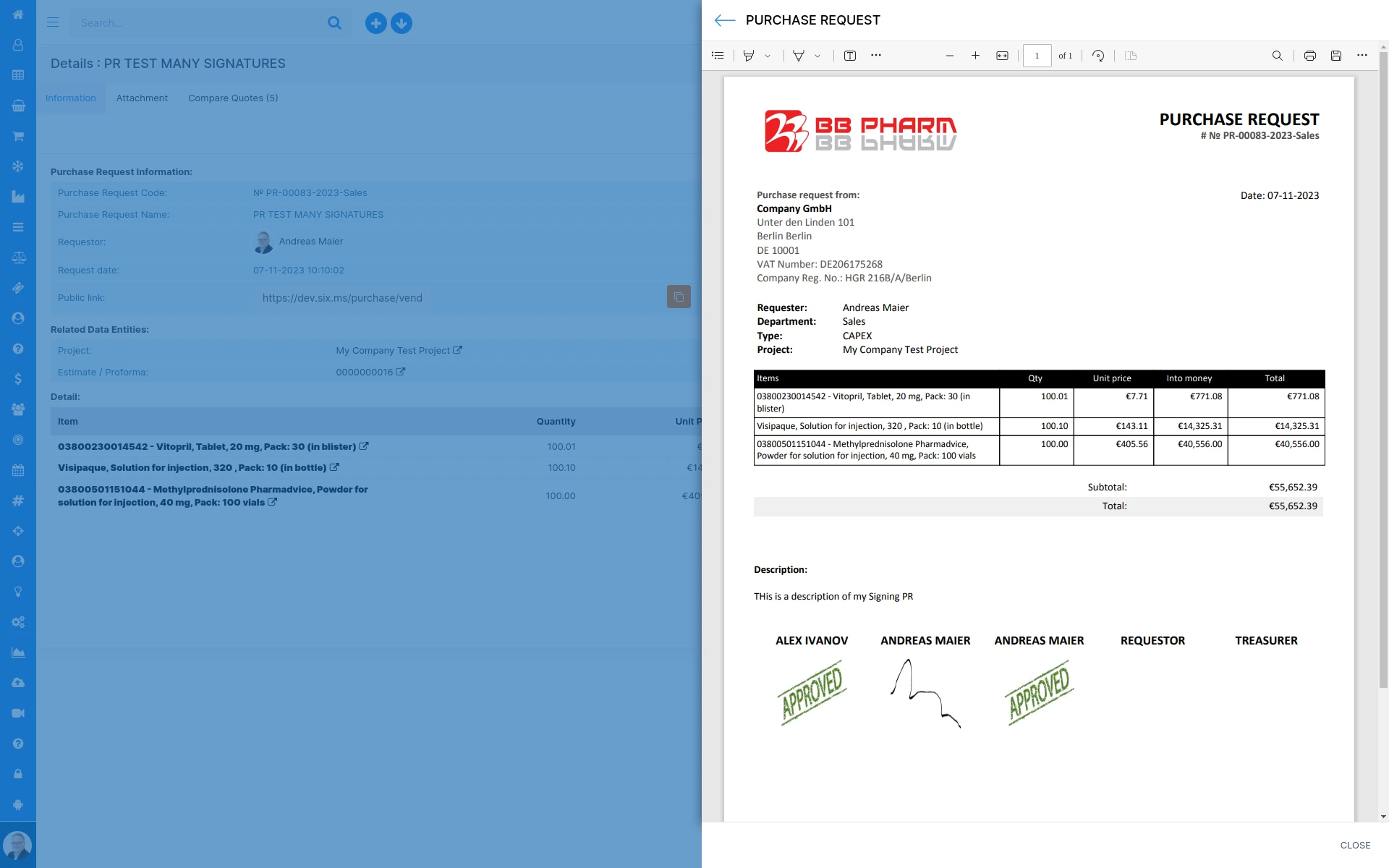Click the public link URL field
1389x868 pixels.
coord(342,298)
